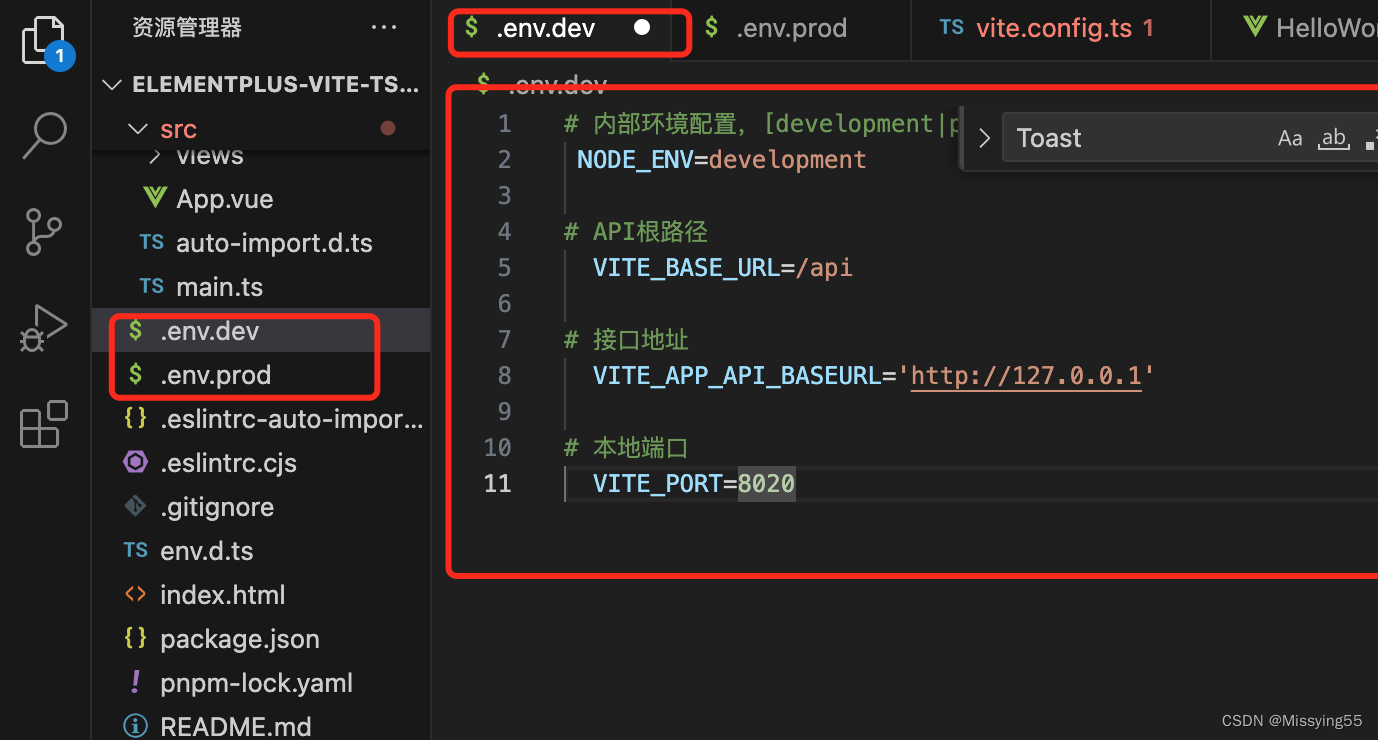Screen dimensions: 1378x740
Task: Open the Search view in activity bar
Action: click(45, 135)
